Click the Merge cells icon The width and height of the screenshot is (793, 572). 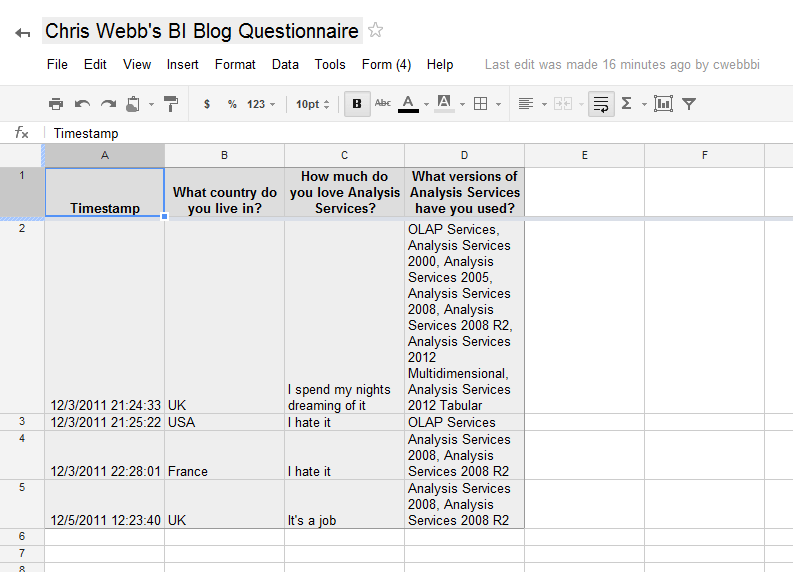pyautogui.click(x=563, y=104)
